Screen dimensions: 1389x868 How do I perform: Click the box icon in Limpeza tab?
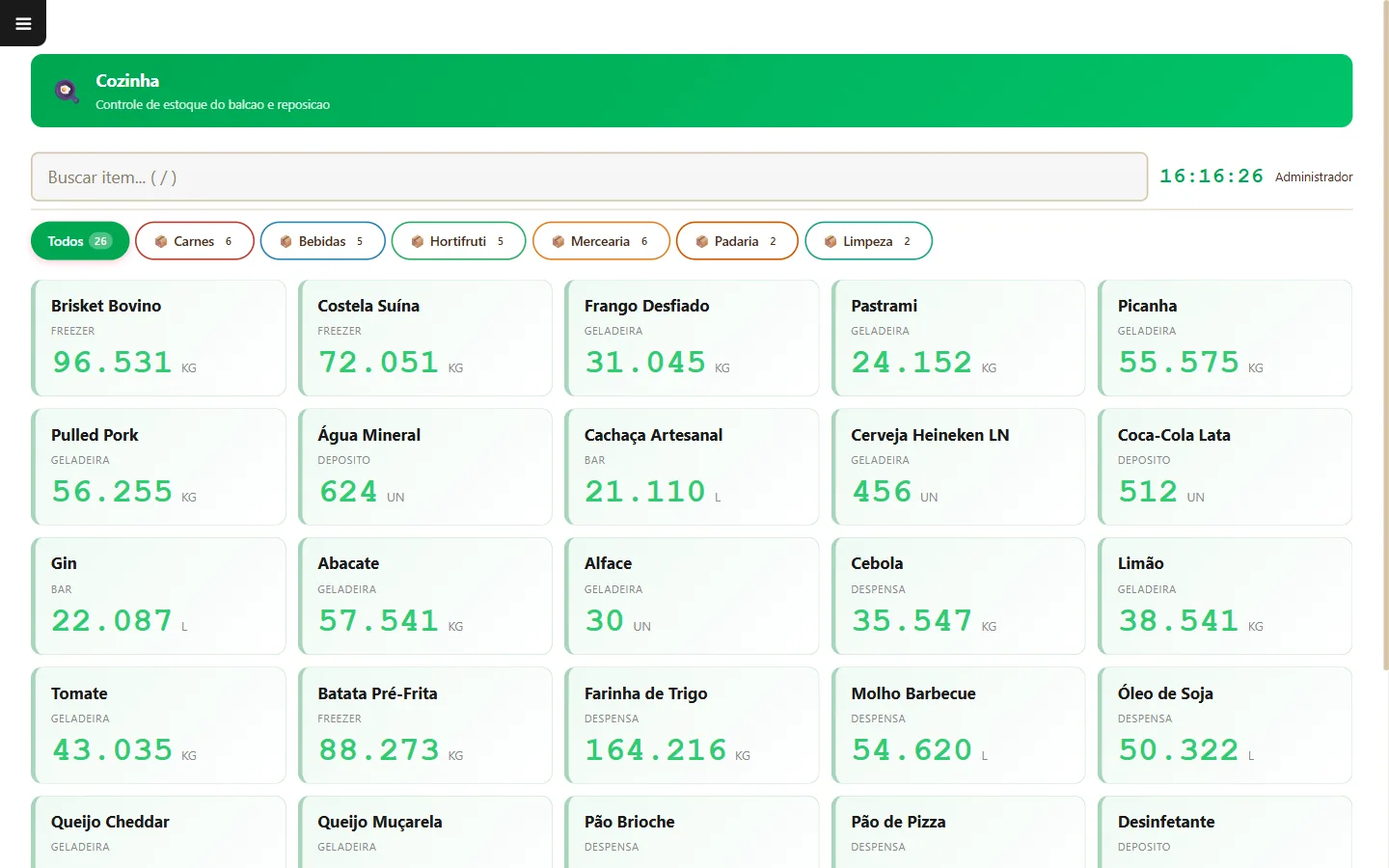point(831,241)
